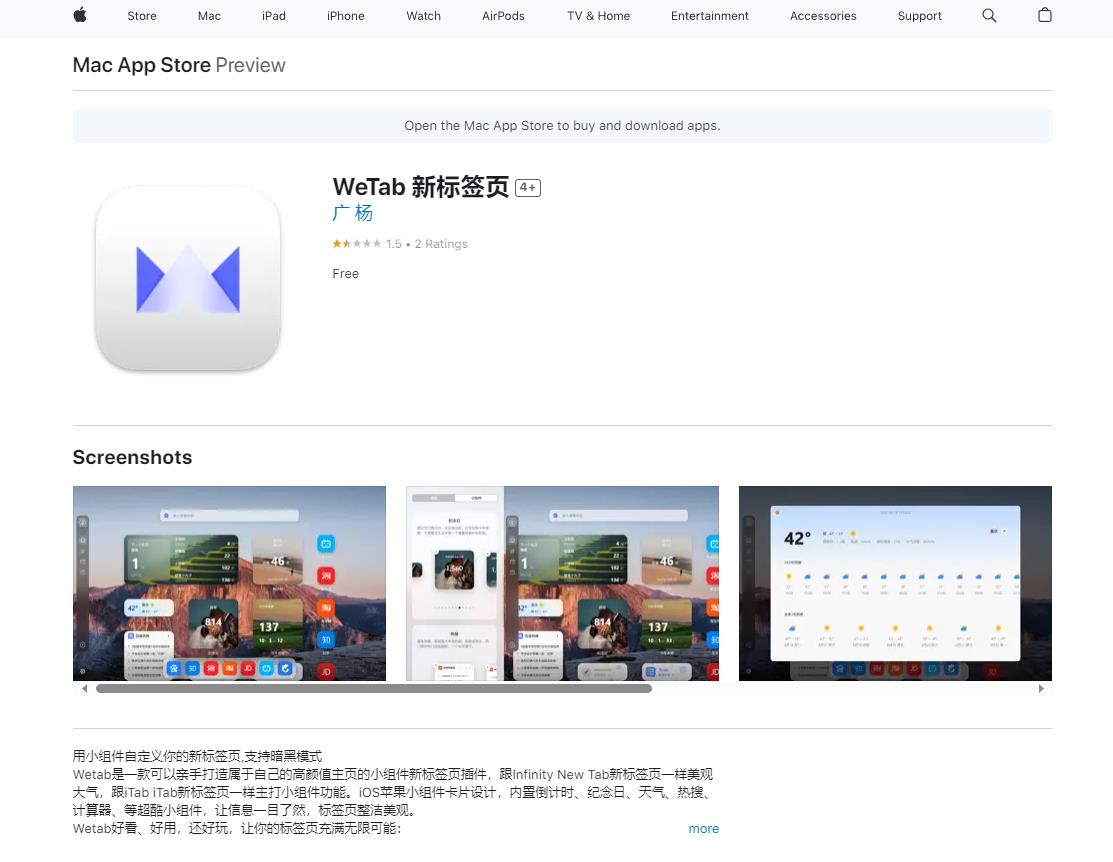Click the screenshots scrollbar
The height and width of the screenshot is (862, 1113).
[370, 688]
